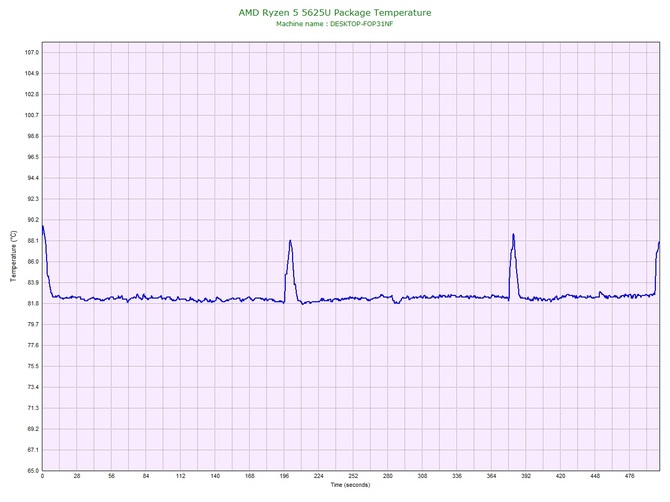Click the 'Time (seconds)' axis label
670x502 pixels.
click(x=350, y=485)
